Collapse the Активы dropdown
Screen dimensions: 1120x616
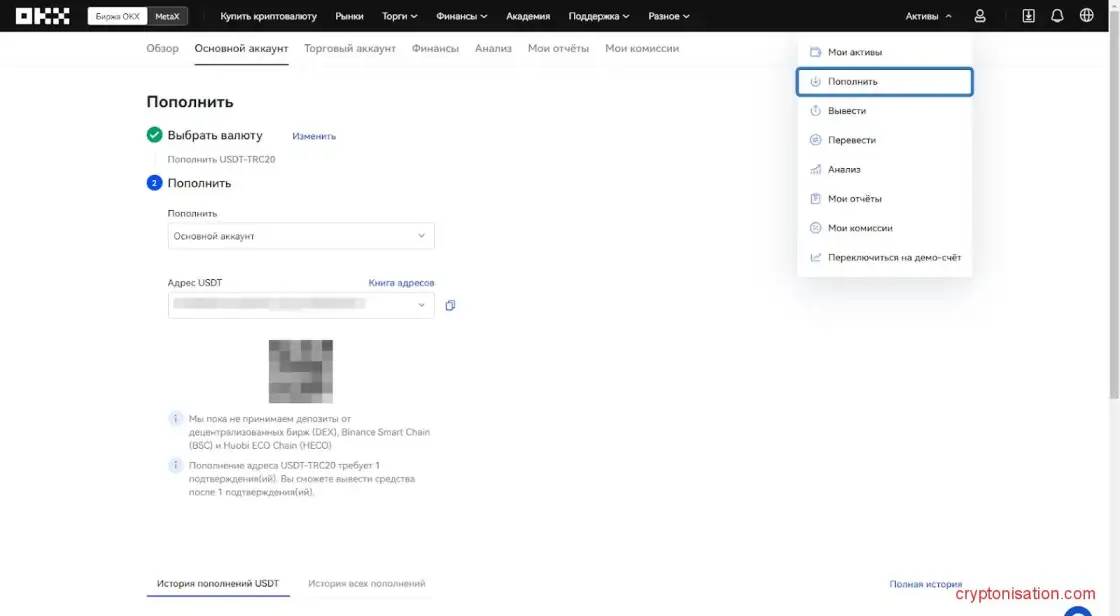click(929, 16)
